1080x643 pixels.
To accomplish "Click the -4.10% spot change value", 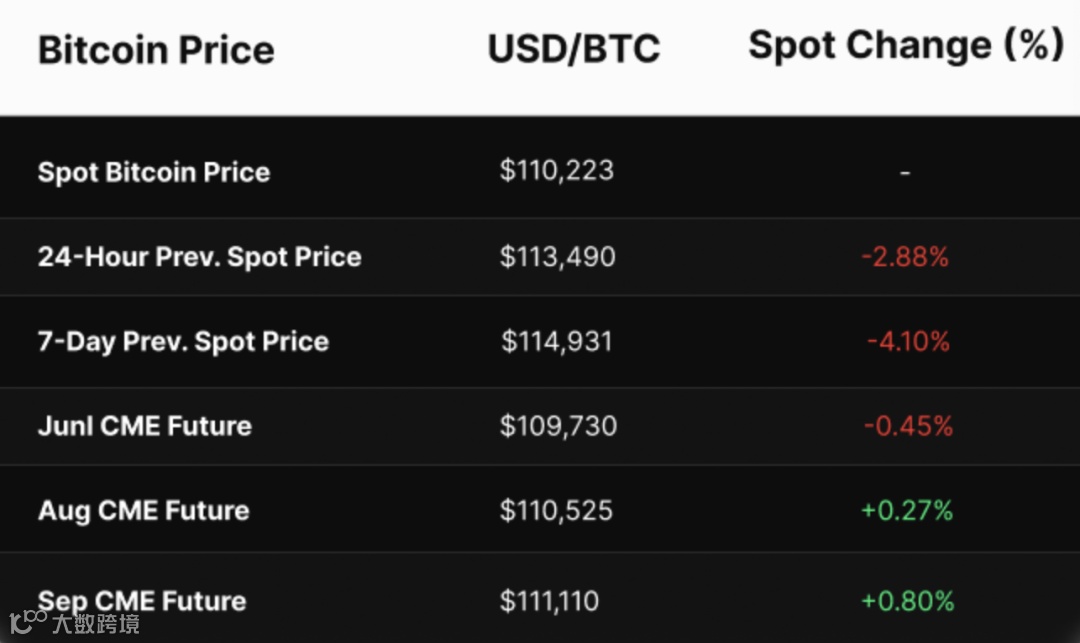I will point(908,342).
